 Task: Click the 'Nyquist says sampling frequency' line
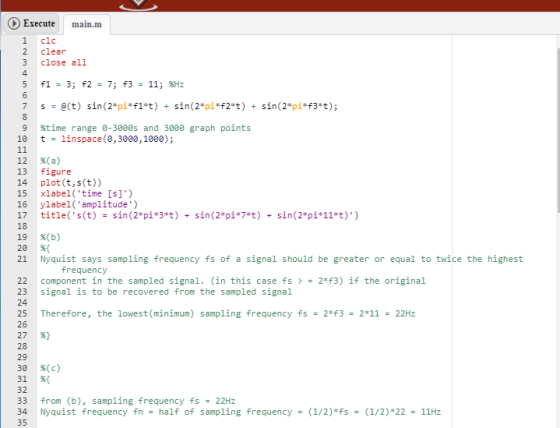281,259
